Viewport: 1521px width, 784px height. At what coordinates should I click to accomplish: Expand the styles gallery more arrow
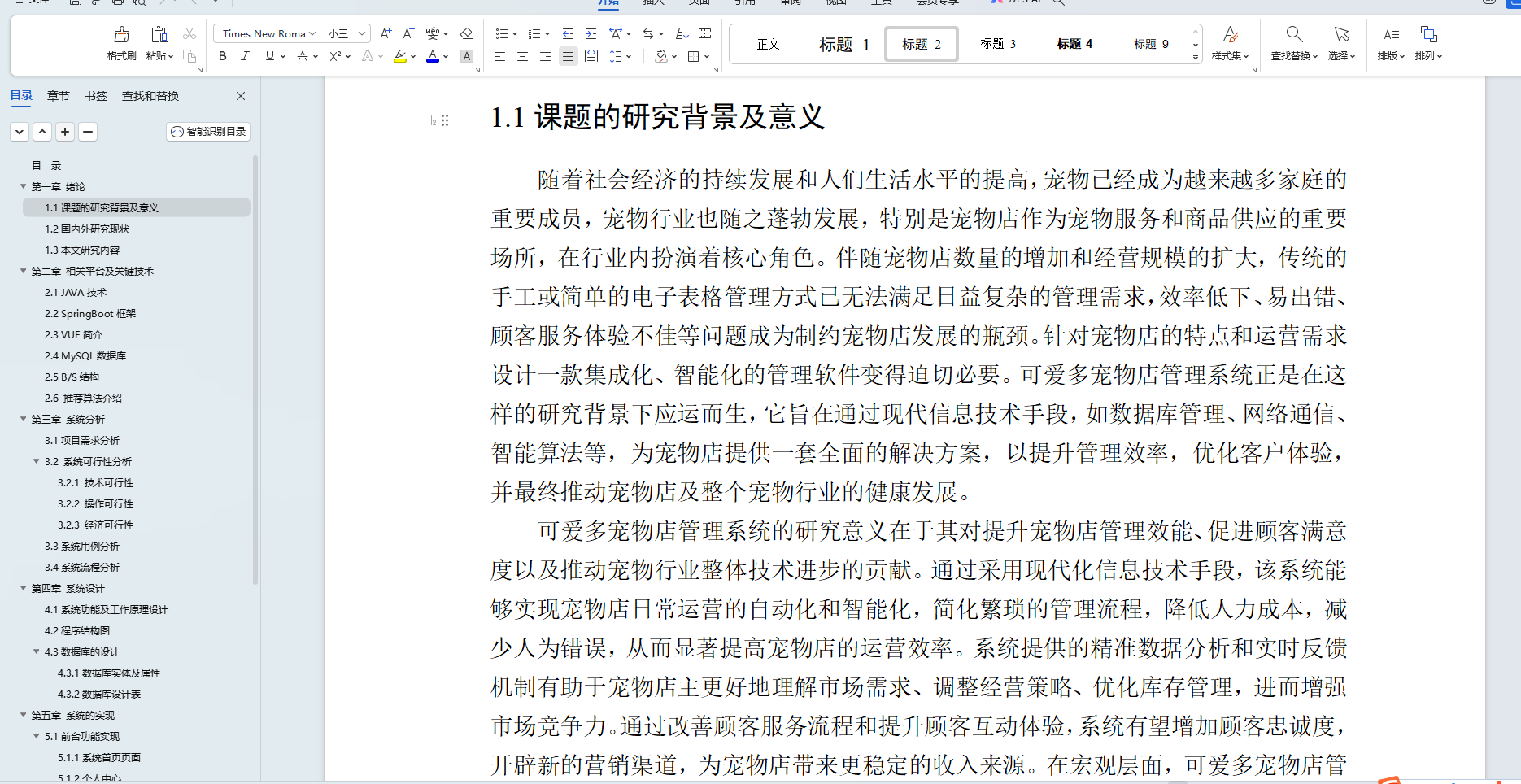tap(1196, 57)
